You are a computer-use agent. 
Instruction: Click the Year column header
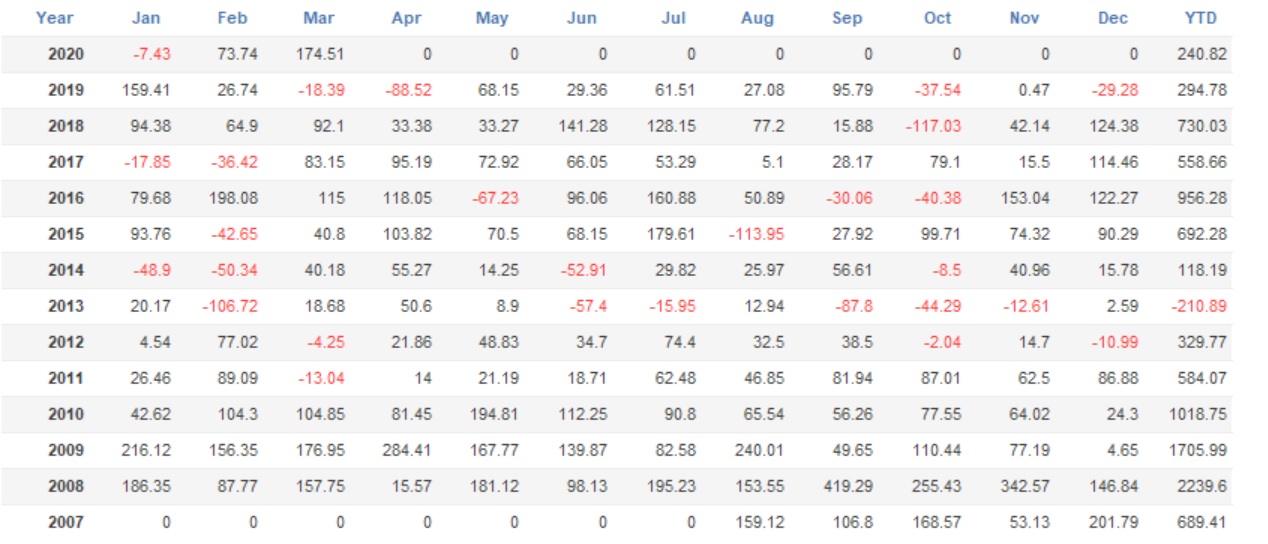tap(54, 18)
